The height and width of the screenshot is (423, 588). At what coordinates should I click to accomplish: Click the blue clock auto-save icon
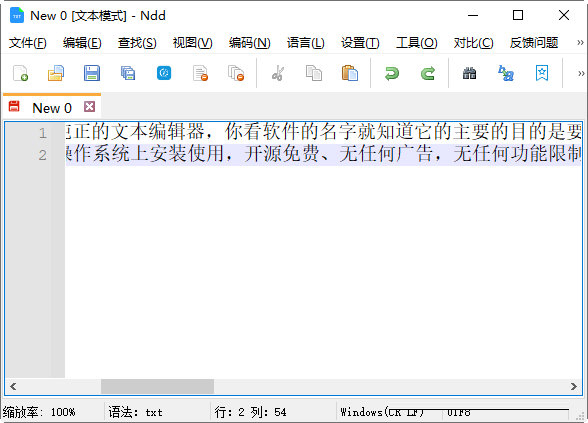pos(164,73)
